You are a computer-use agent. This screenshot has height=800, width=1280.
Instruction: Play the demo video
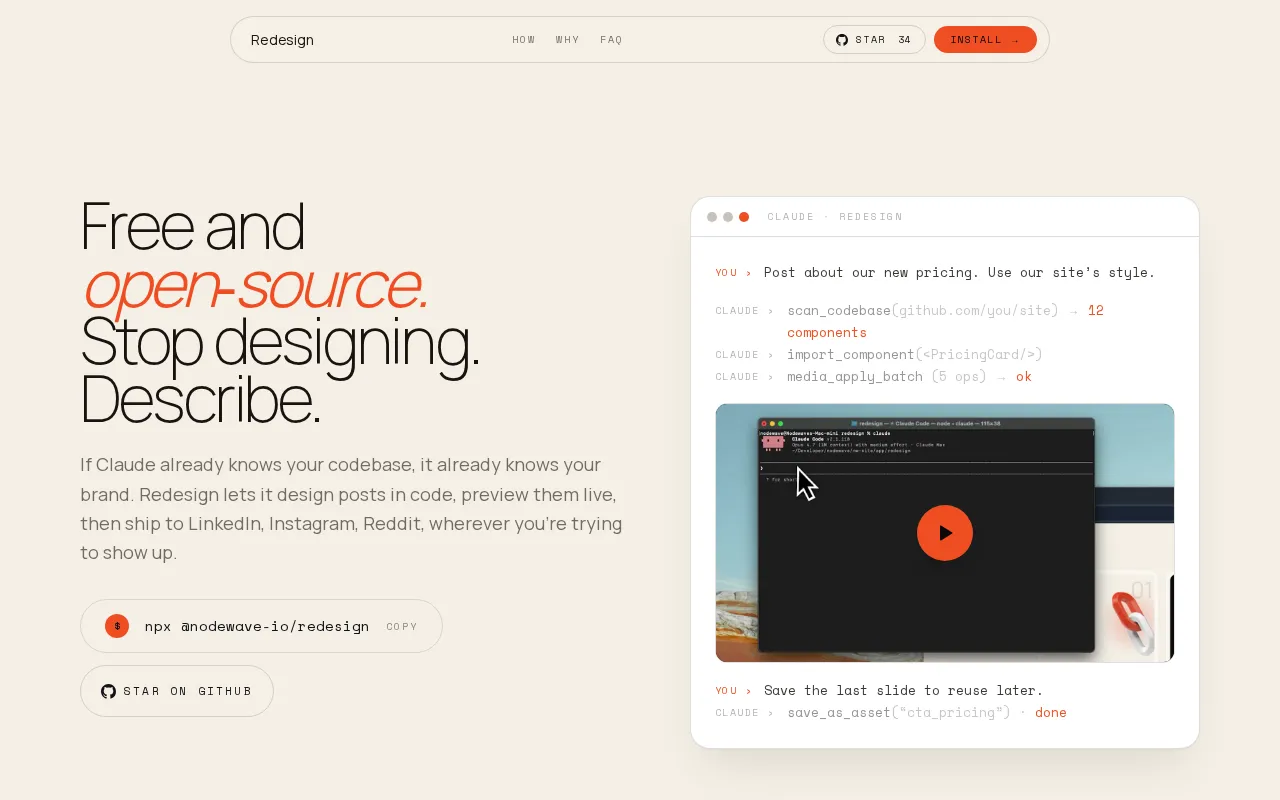(945, 533)
